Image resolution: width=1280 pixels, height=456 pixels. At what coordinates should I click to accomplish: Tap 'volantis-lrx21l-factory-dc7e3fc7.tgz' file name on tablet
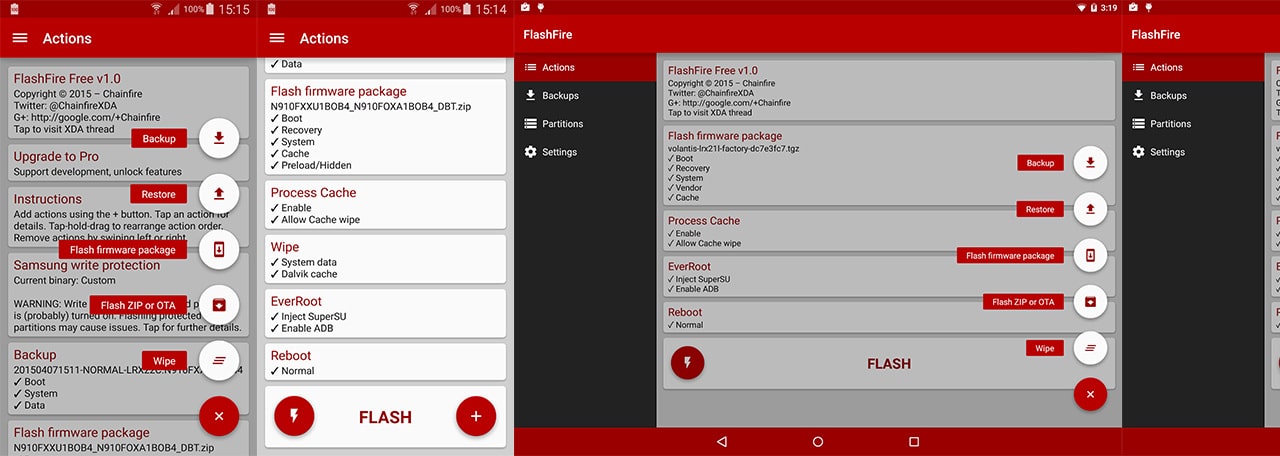point(734,148)
